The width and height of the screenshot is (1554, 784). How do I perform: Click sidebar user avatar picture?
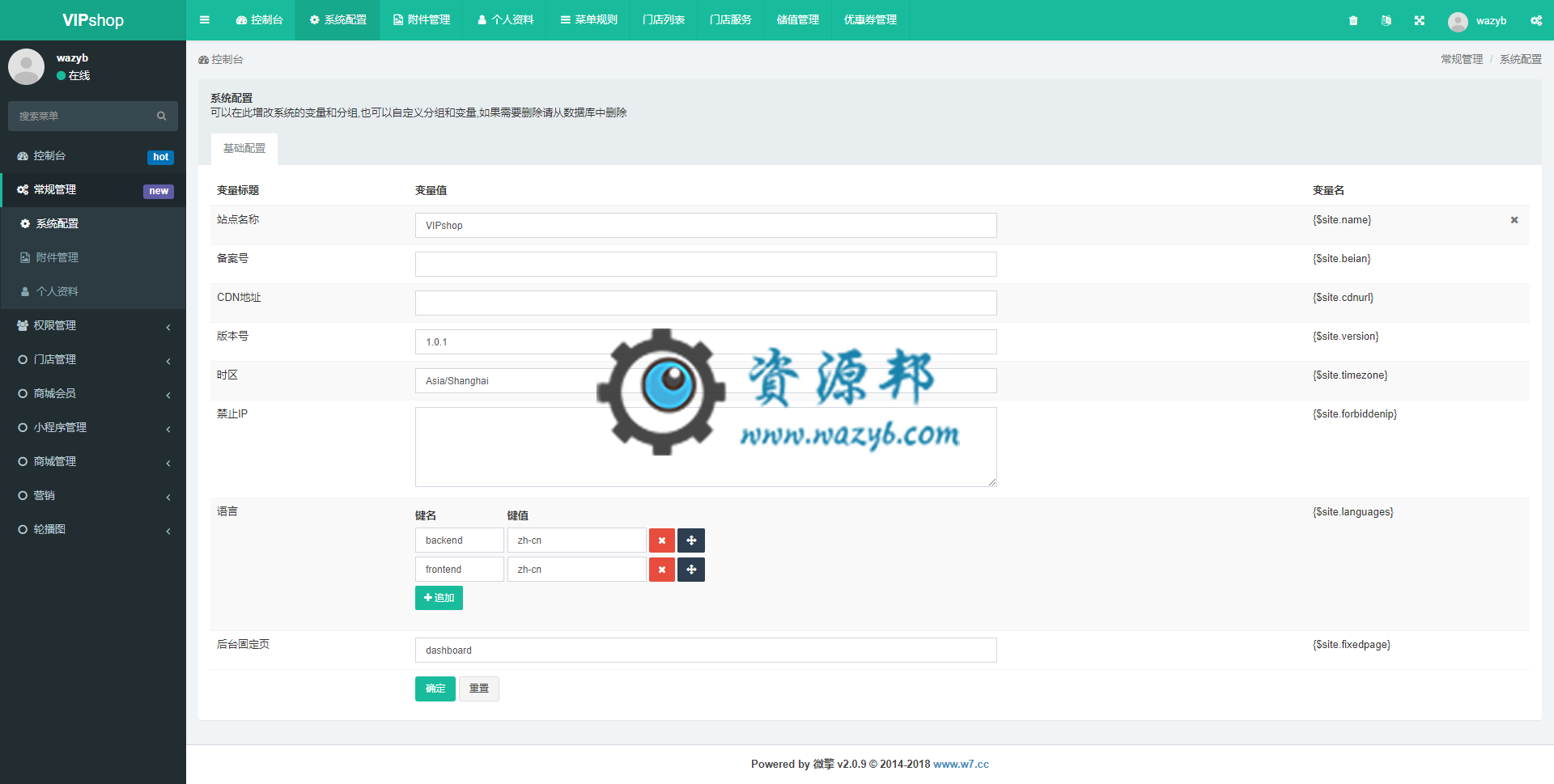(x=27, y=66)
